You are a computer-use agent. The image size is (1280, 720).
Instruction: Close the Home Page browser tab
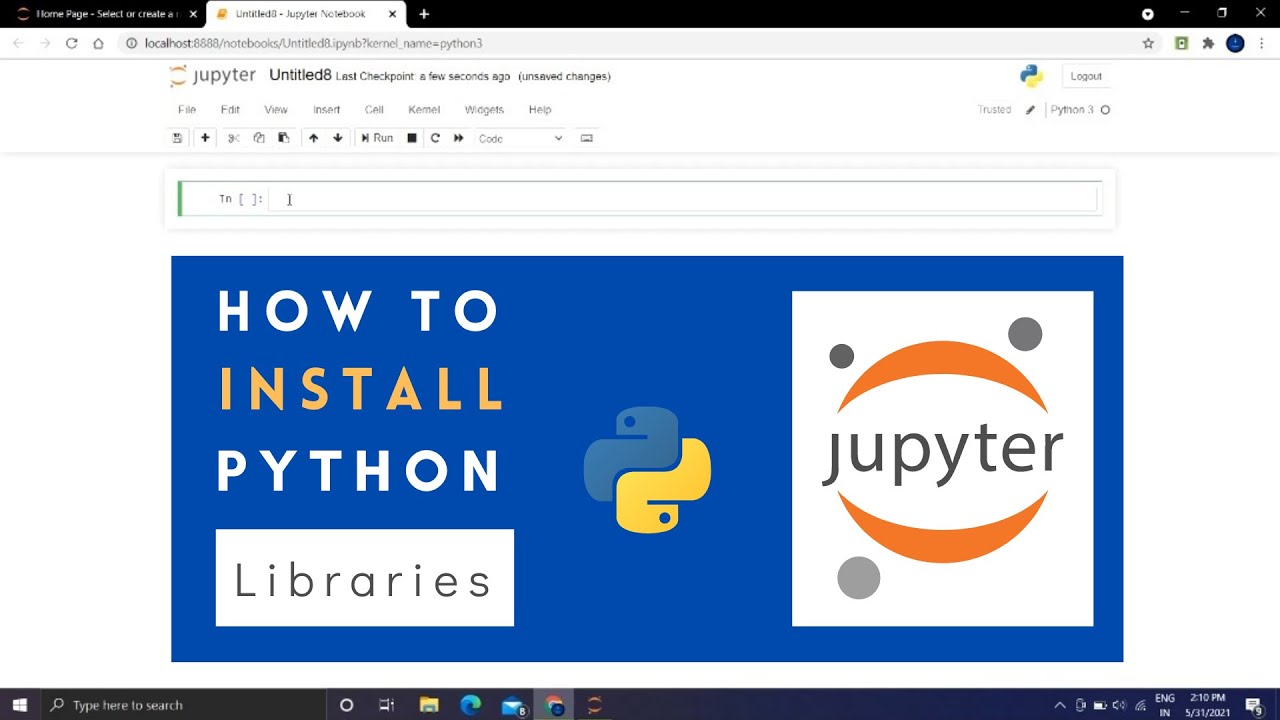193,14
